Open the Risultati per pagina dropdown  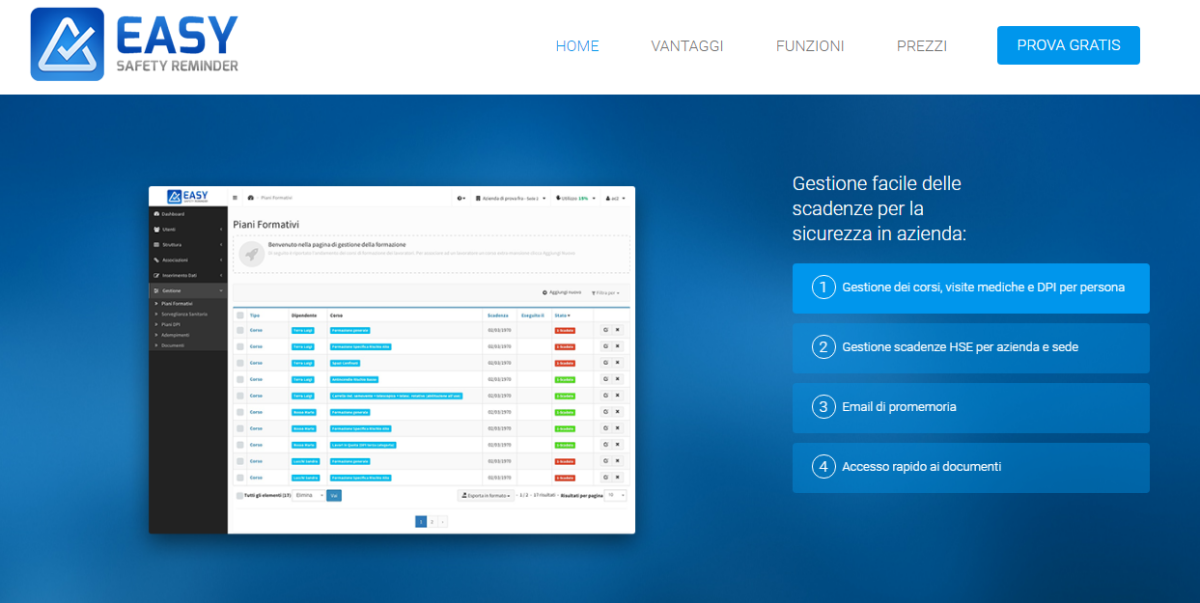pyautogui.click(x=614, y=495)
